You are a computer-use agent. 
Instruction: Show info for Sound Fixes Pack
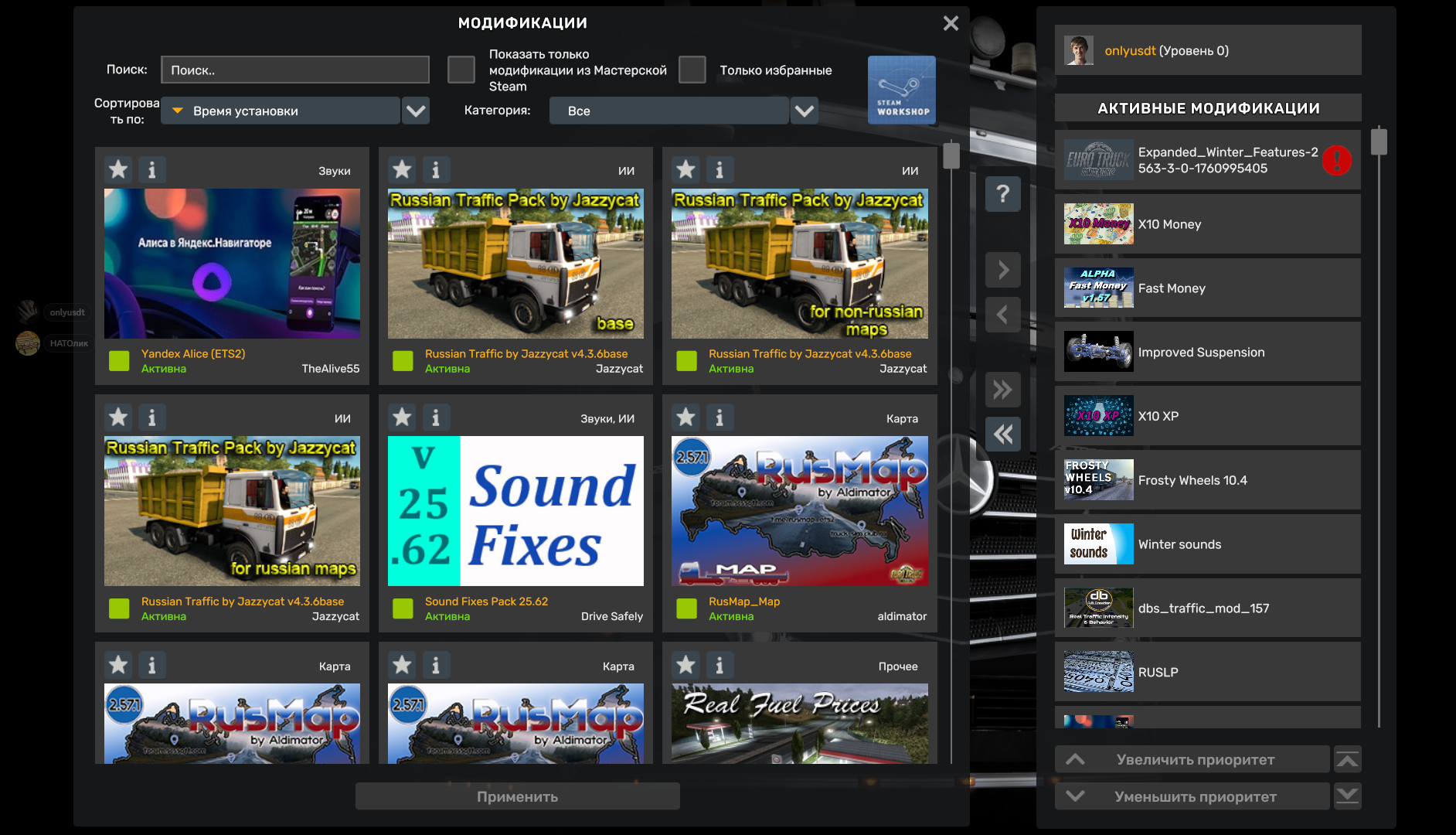(436, 417)
